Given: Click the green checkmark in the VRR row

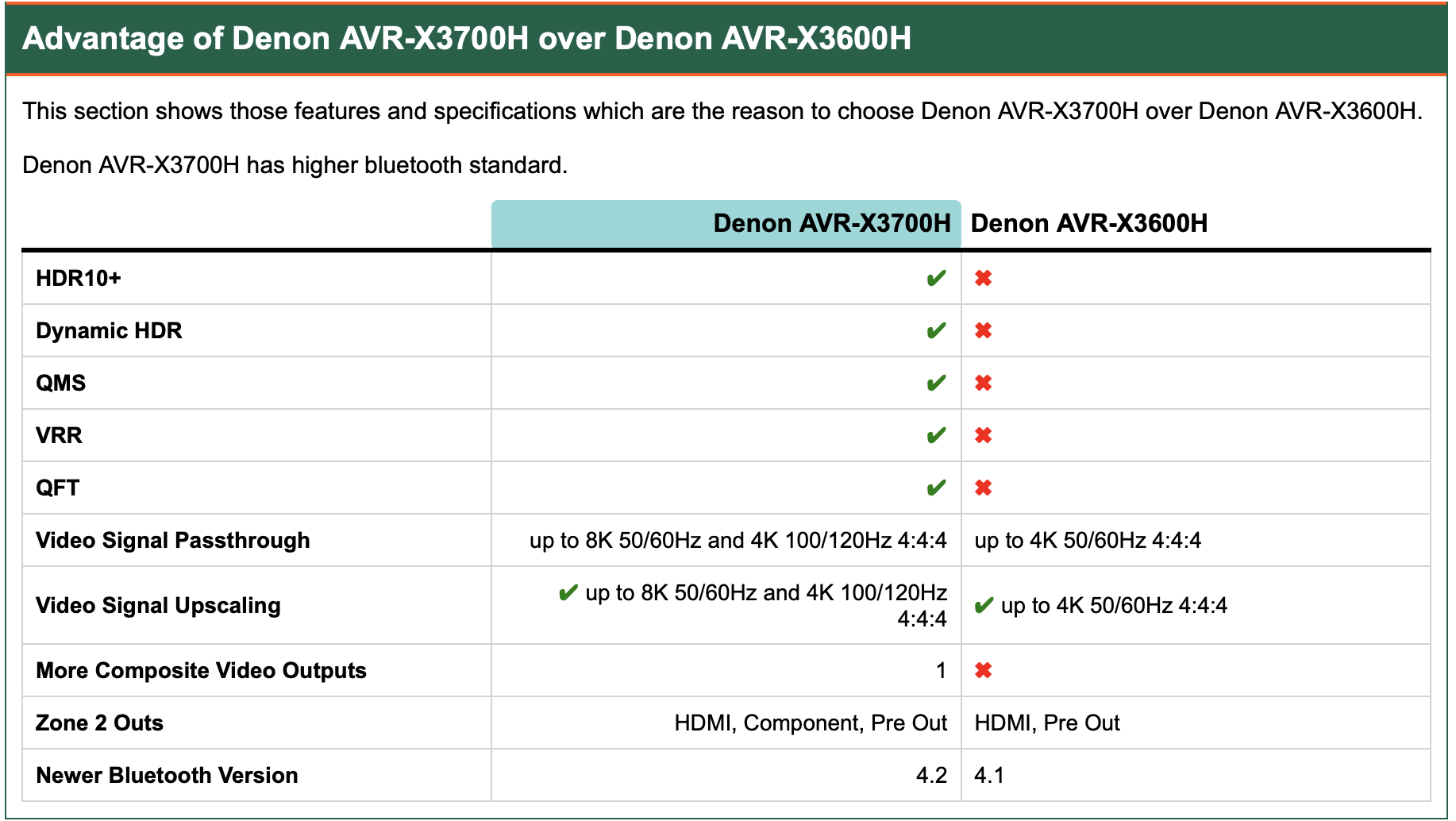Looking at the screenshot, I should click(x=936, y=436).
